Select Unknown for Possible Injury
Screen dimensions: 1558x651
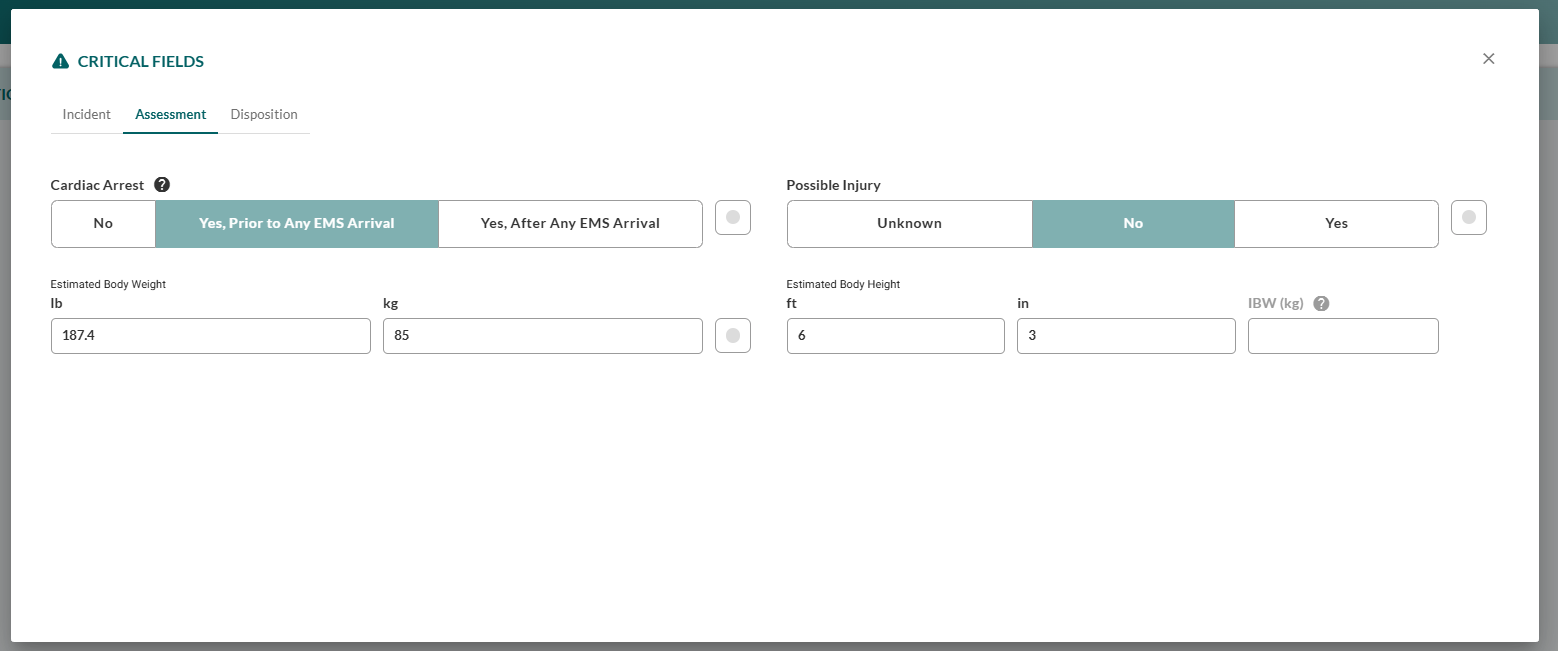pyautogui.click(x=909, y=223)
